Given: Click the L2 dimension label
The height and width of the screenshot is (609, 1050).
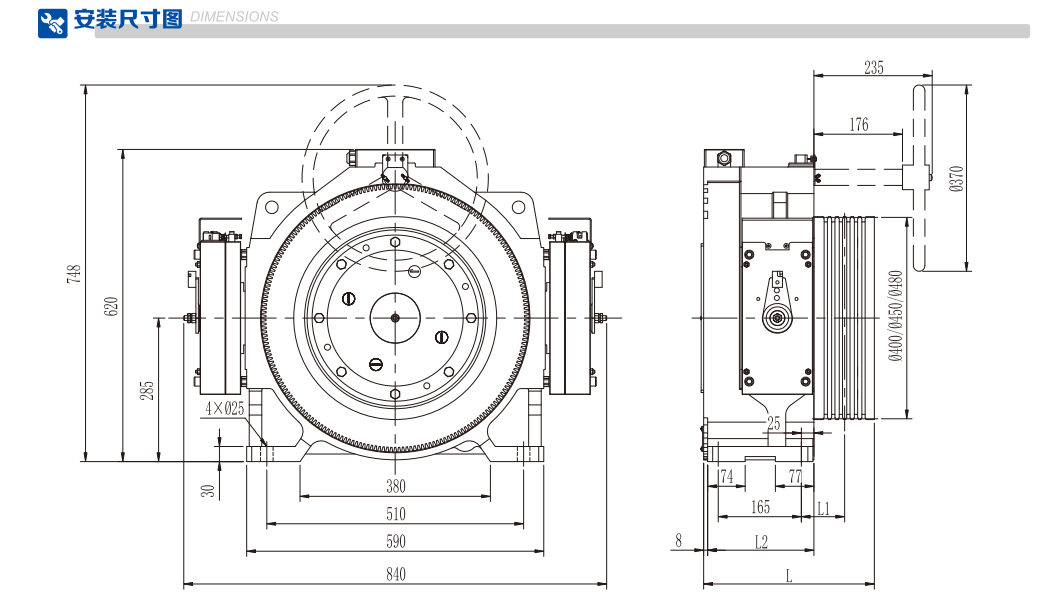Looking at the screenshot, I should [760, 542].
